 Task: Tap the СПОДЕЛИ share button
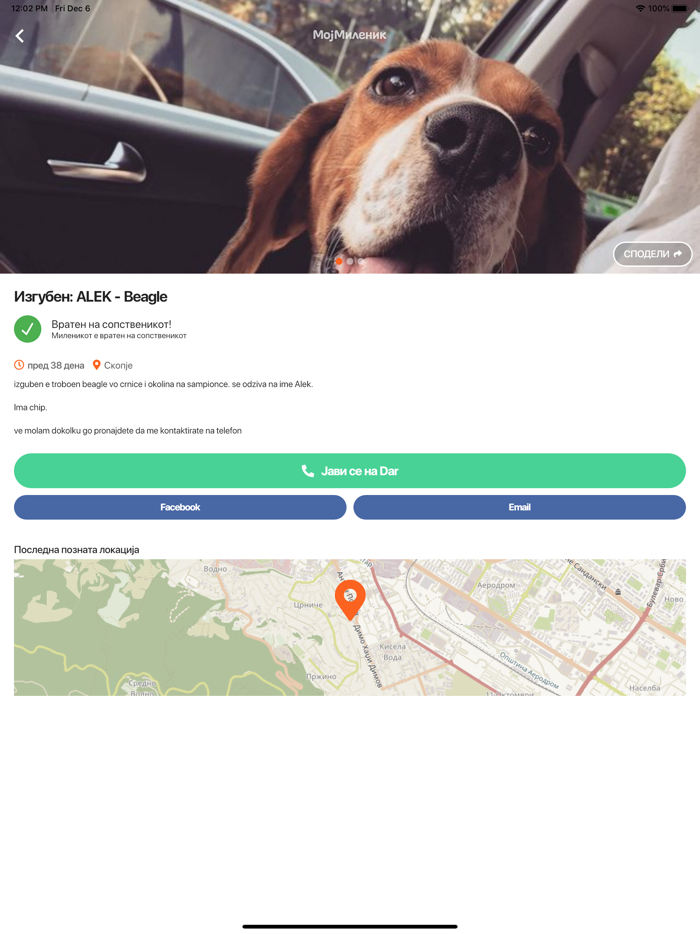pyautogui.click(x=652, y=254)
